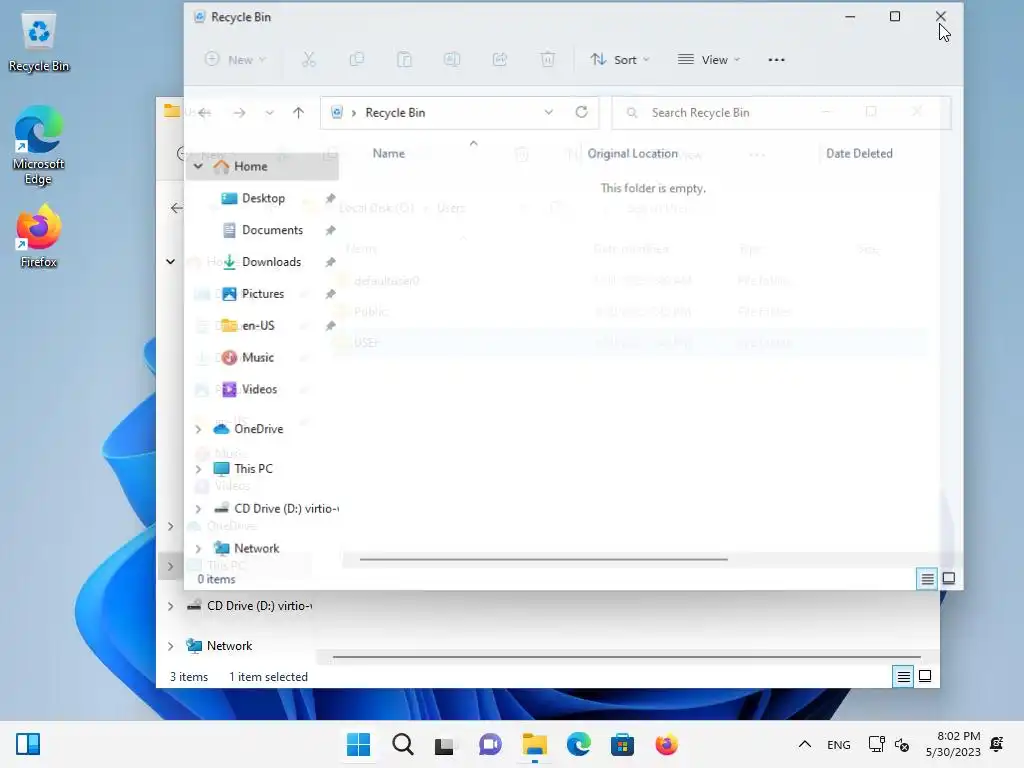
Task: Switch Recycle Bin to large thumbnails view
Action: 949,579
